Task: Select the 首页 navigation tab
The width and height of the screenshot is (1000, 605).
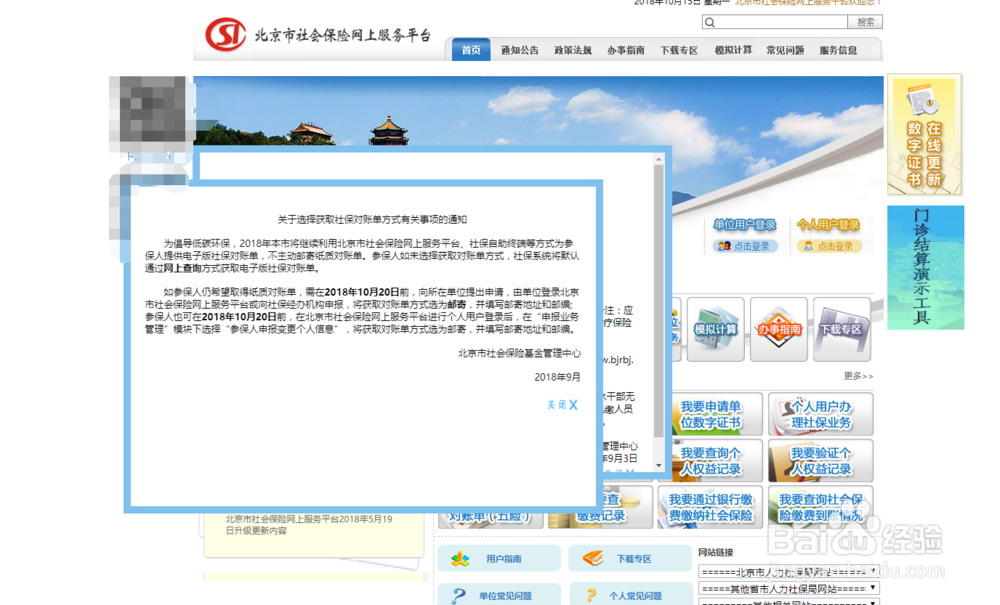Action: [471, 50]
